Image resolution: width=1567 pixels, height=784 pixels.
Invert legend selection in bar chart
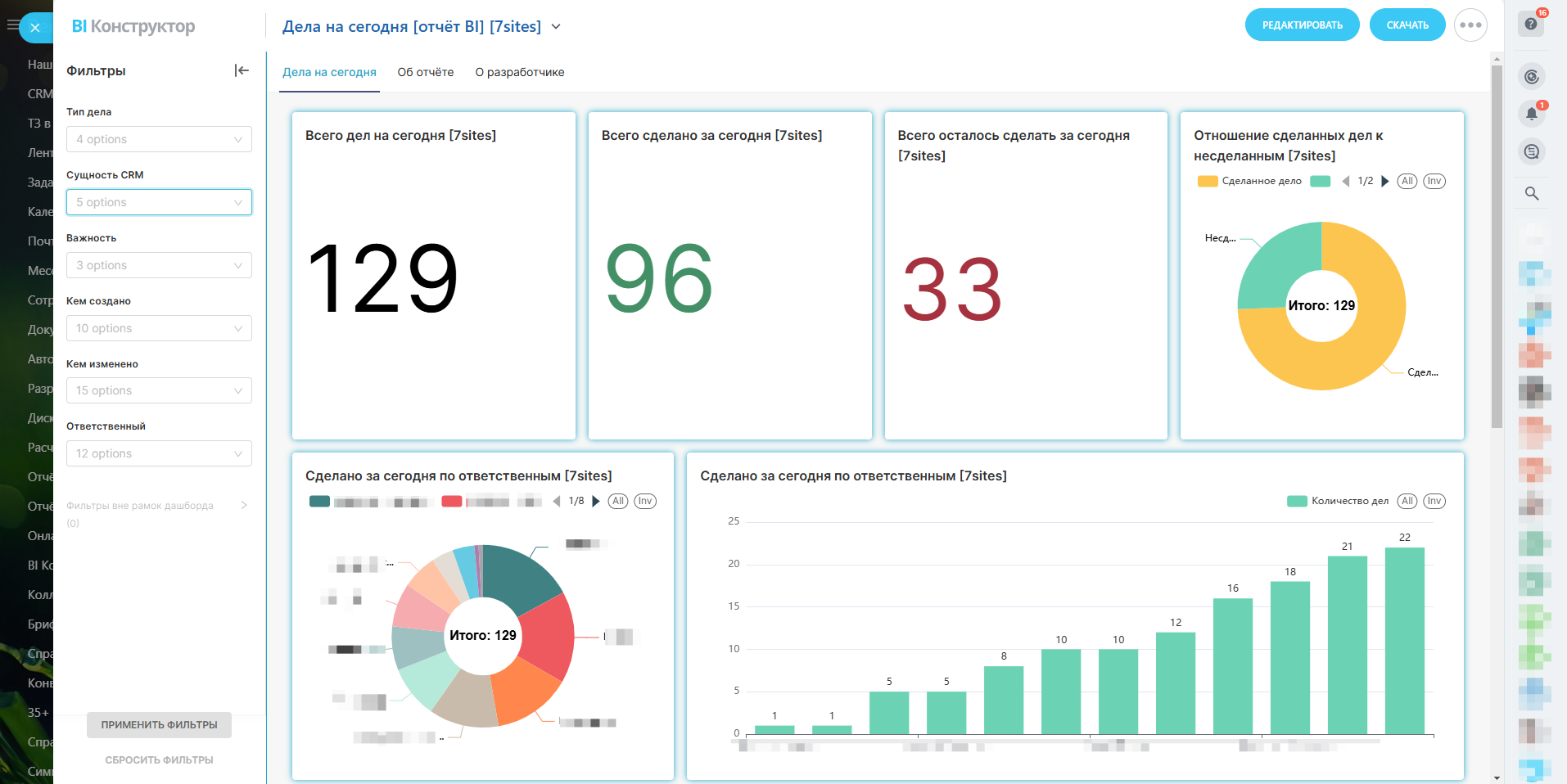coord(1434,501)
